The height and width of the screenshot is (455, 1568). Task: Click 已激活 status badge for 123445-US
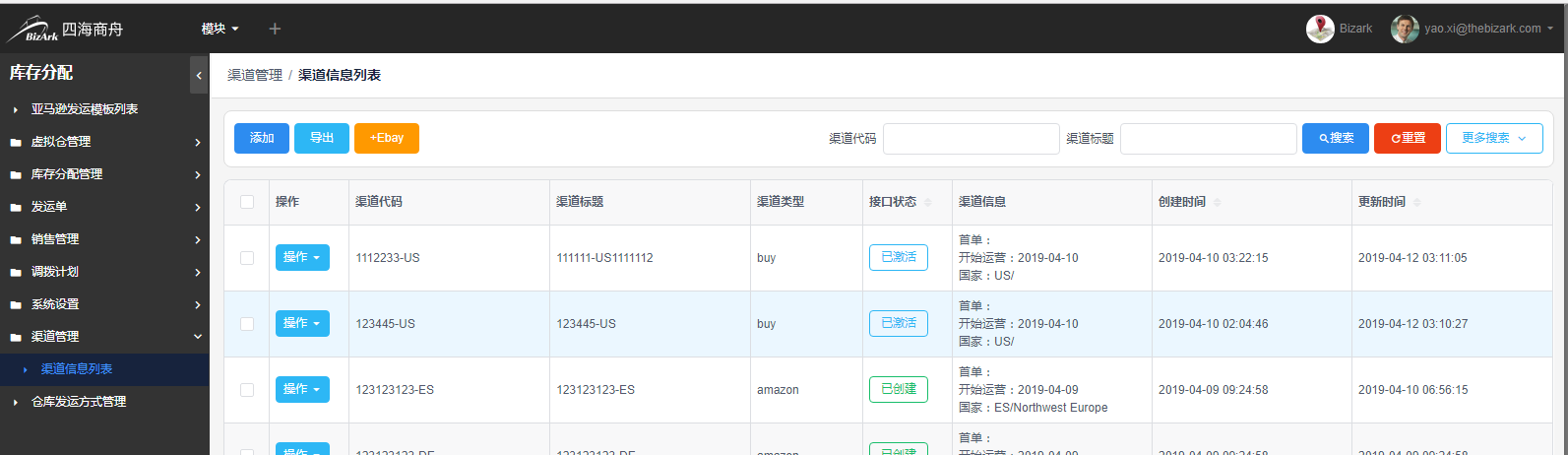[x=899, y=323]
